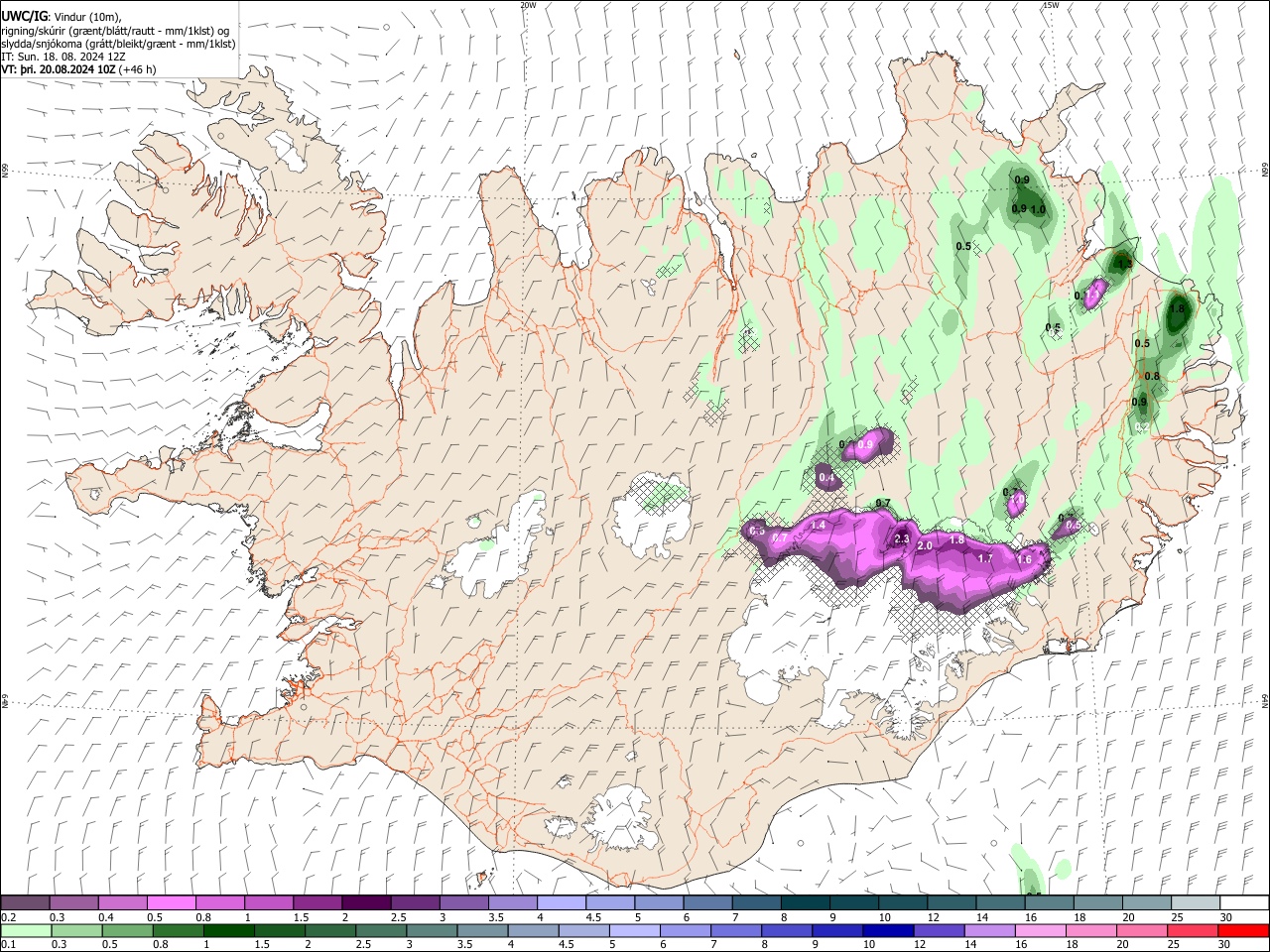Select the dark teal 8 swatch in the upper legend row
This screenshot has height=952, width=1270.
[804, 902]
